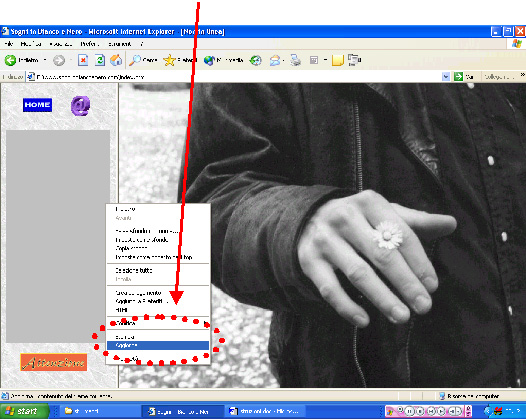Click the Windows start button

[x=24, y=411]
